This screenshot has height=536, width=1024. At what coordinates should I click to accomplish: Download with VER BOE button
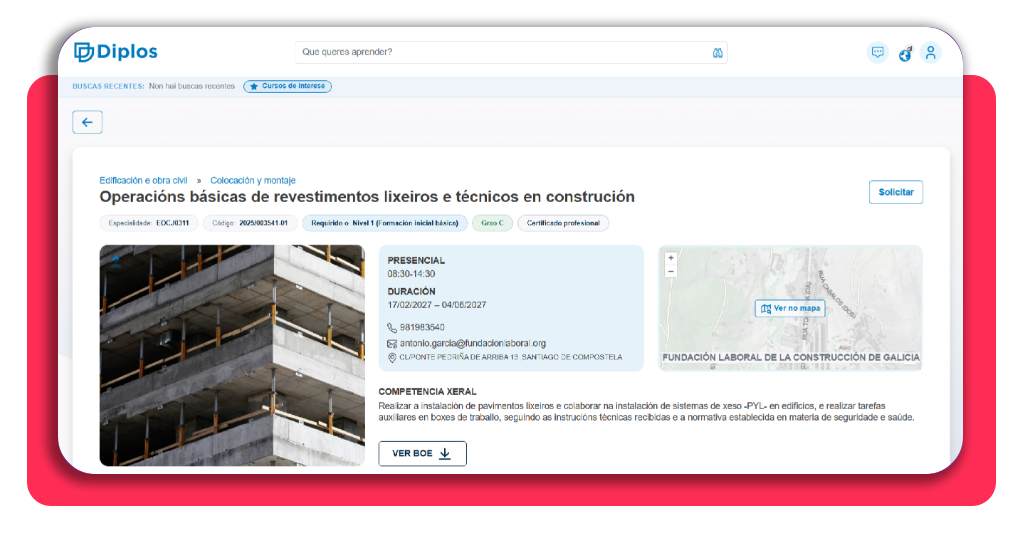tap(423, 453)
